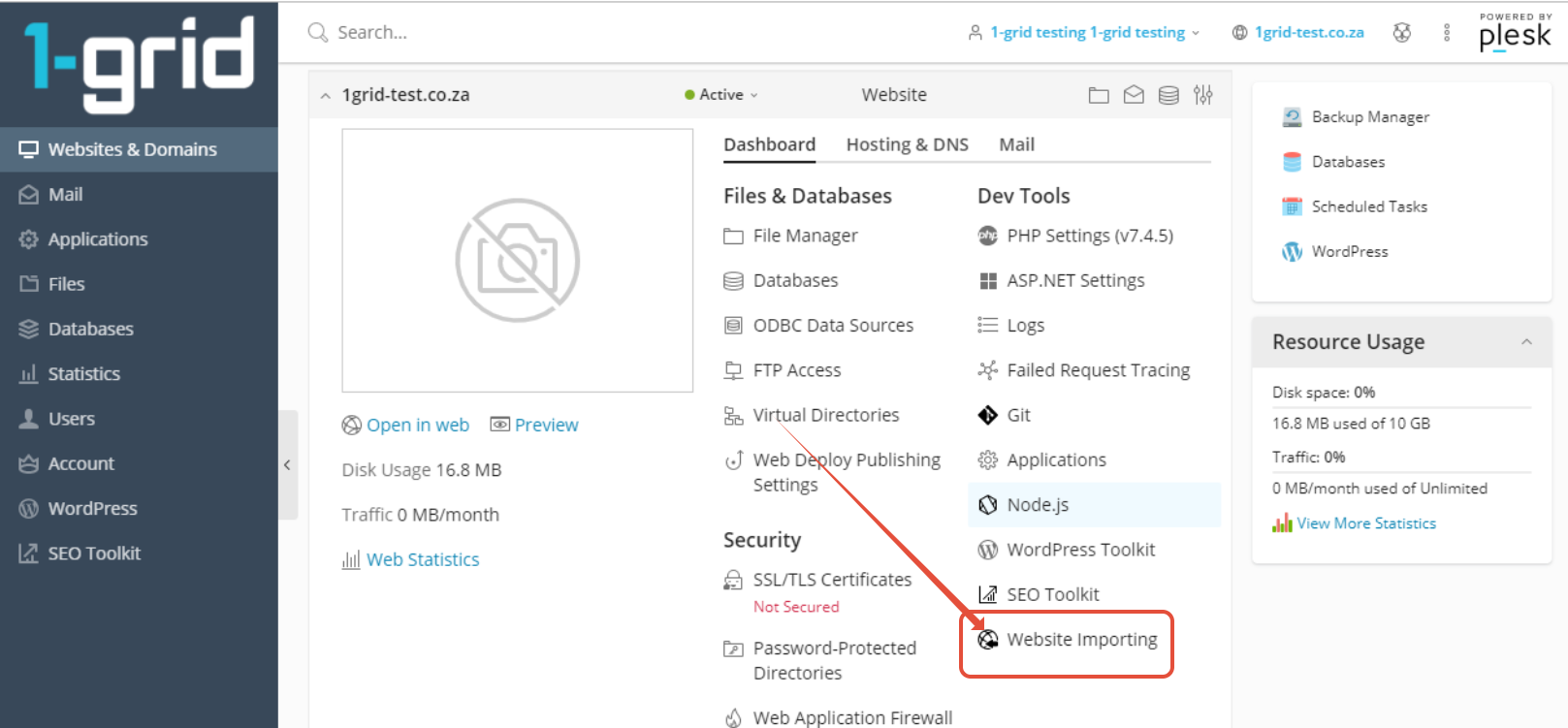
Task: Click the Node.js icon
Action: point(987,505)
